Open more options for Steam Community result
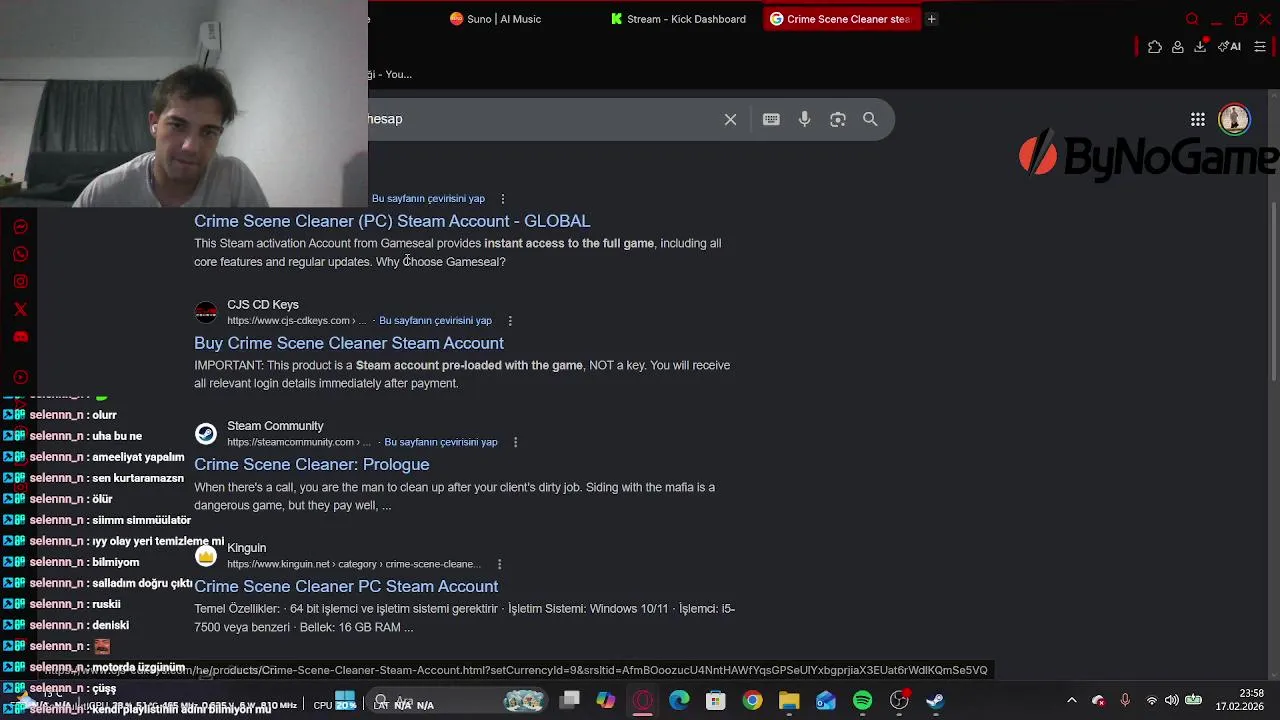 pyautogui.click(x=515, y=442)
